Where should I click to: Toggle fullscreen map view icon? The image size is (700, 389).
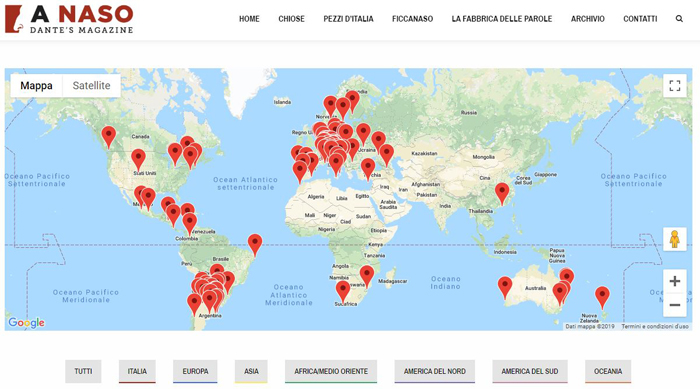pyautogui.click(x=675, y=85)
